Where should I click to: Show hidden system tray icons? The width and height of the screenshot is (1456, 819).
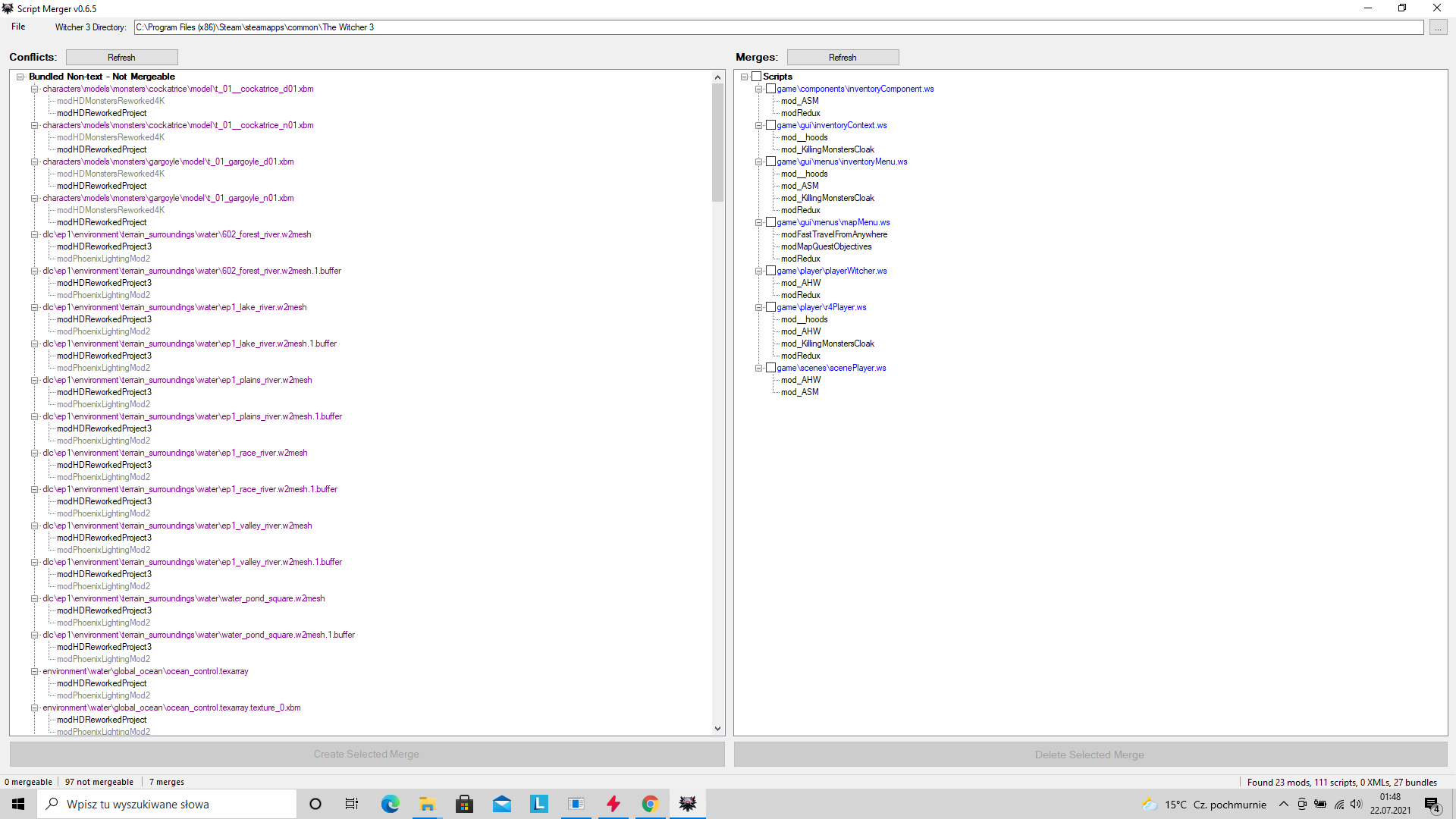point(1284,804)
